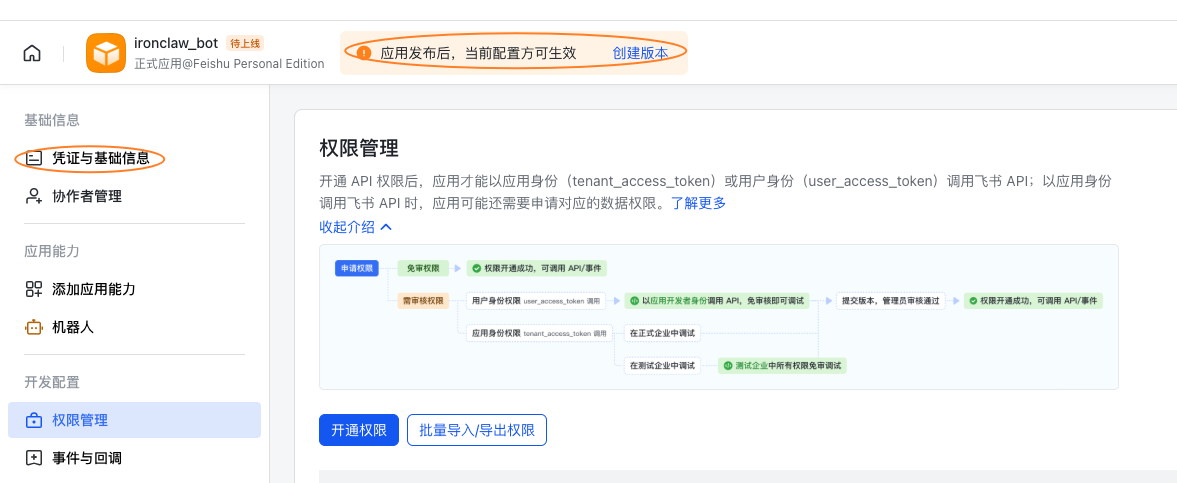The width and height of the screenshot is (1177, 483).
Task: Collapse the intro with 收起介绍
Action: coord(356,227)
